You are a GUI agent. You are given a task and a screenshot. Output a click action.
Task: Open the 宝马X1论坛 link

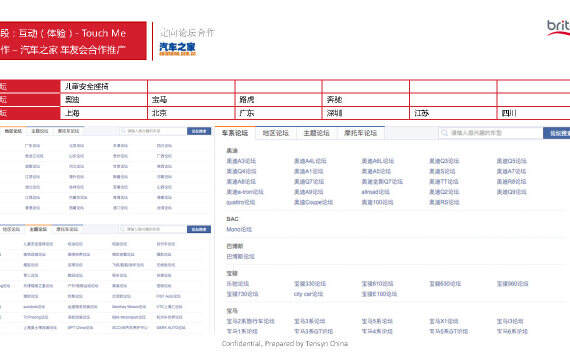[x=443, y=321]
